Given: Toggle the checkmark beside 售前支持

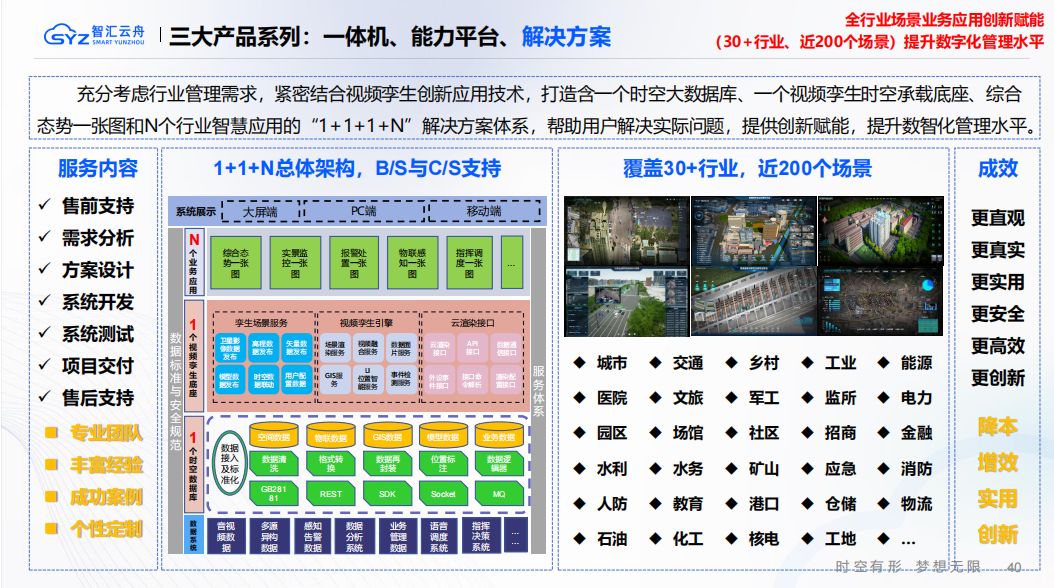Looking at the screenshot, I should tap(44, 205).
